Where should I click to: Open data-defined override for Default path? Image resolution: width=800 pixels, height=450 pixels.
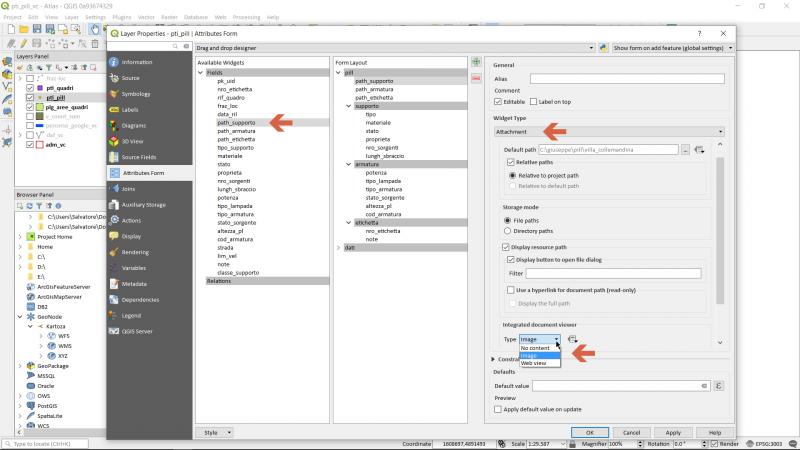pyautogui.click(x=699, y=150)
